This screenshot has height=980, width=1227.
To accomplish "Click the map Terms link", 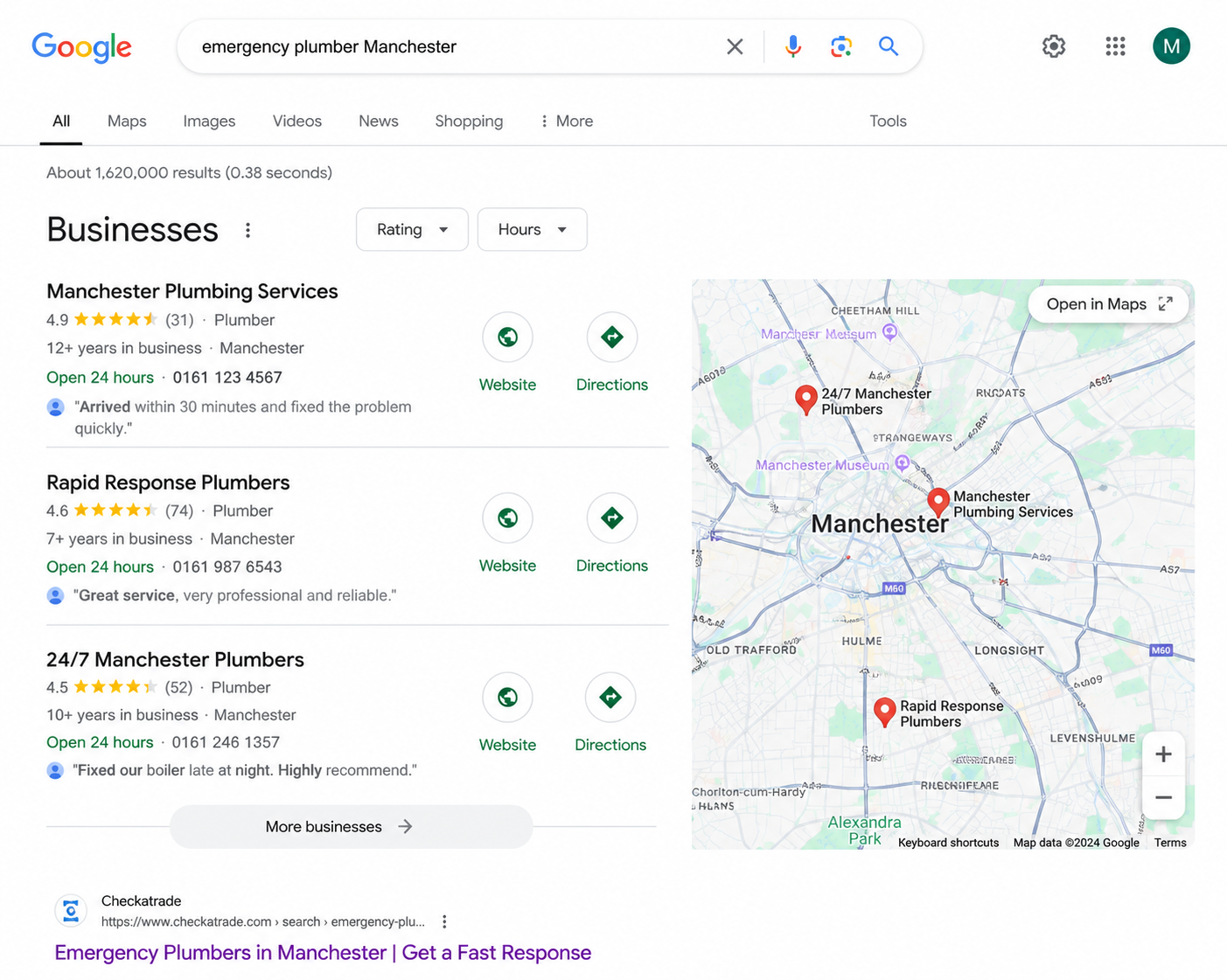I will point(1170,843).
